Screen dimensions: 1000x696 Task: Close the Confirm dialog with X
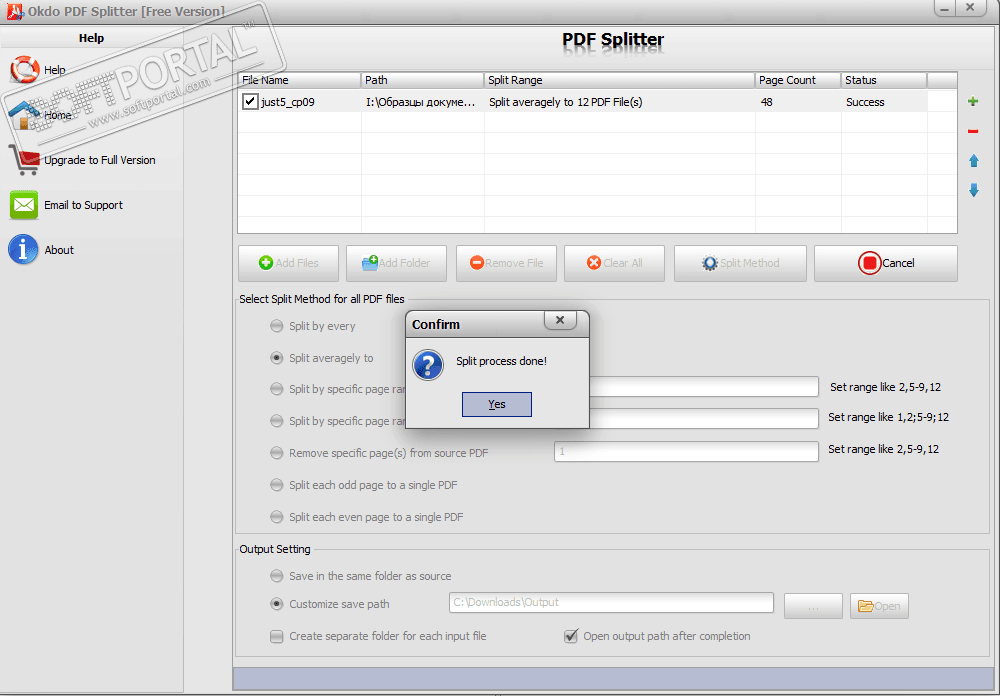click(x=560, y=320)
